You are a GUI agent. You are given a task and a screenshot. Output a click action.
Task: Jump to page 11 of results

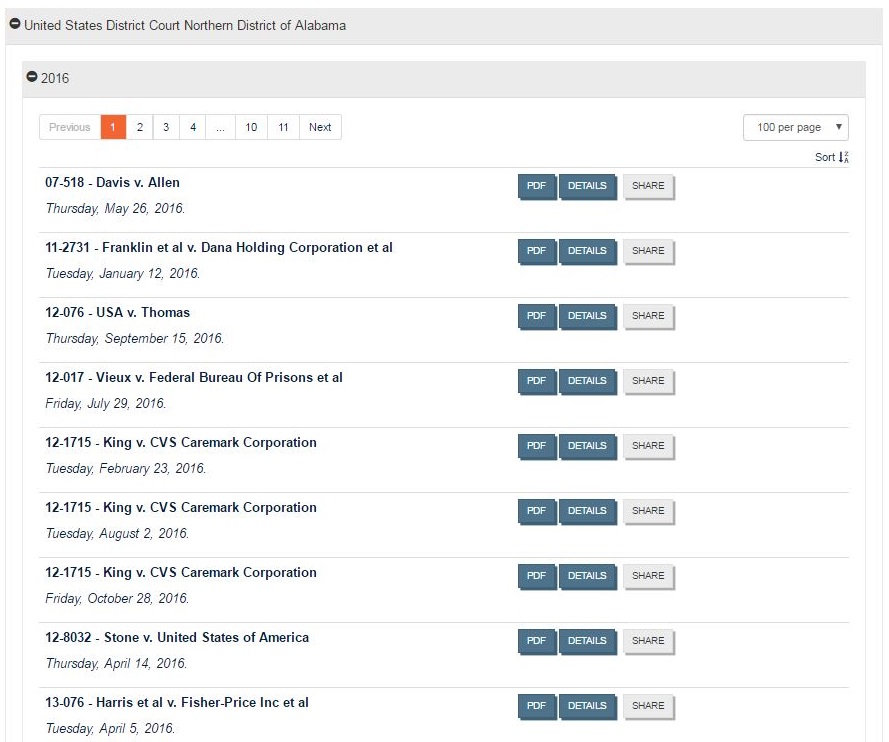pos(284,127)
